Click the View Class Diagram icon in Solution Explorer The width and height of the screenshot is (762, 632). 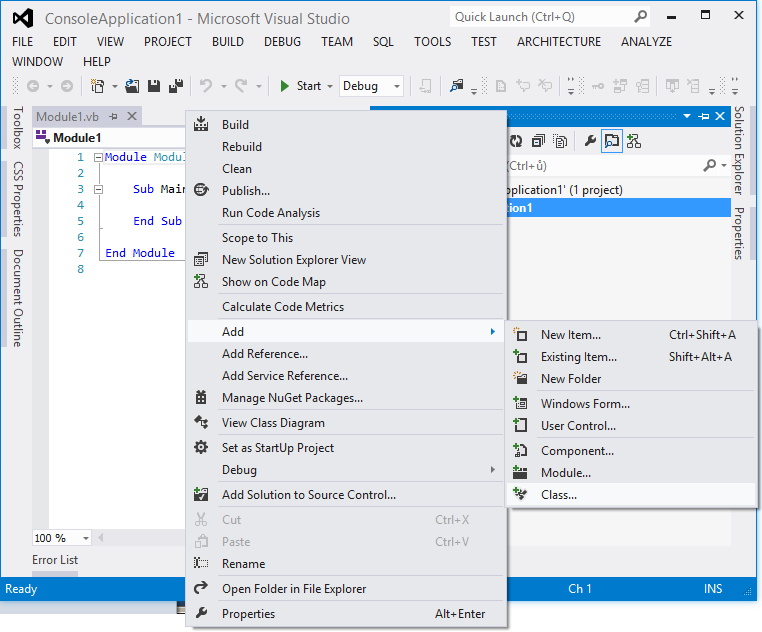point(634,142)
